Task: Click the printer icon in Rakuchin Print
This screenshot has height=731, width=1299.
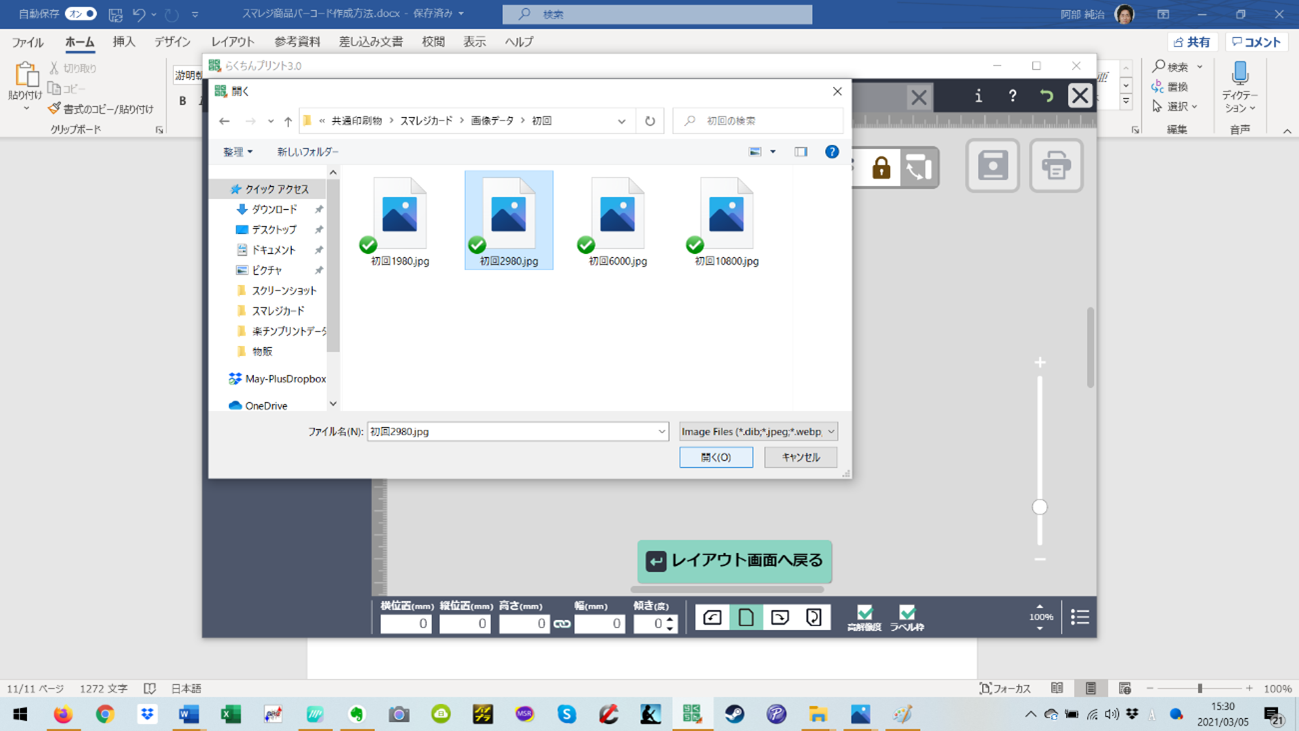Action: 1055,166
